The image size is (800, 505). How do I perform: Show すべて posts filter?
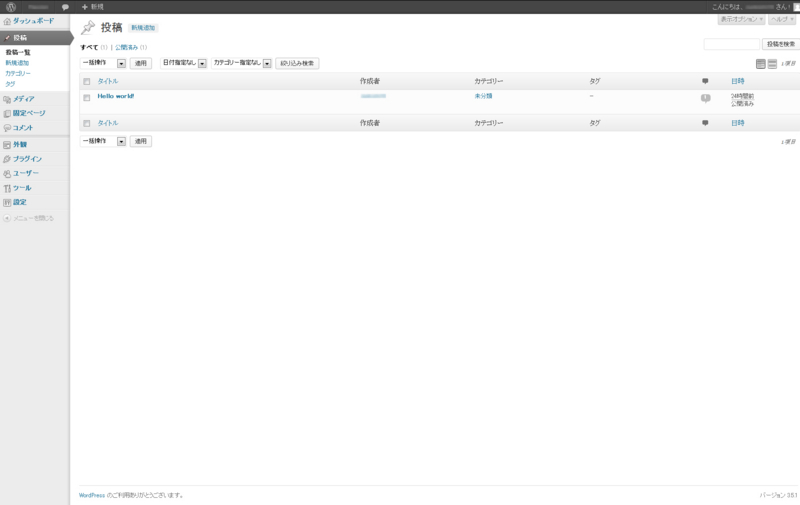pyautogui.click(x=89, y=47)
